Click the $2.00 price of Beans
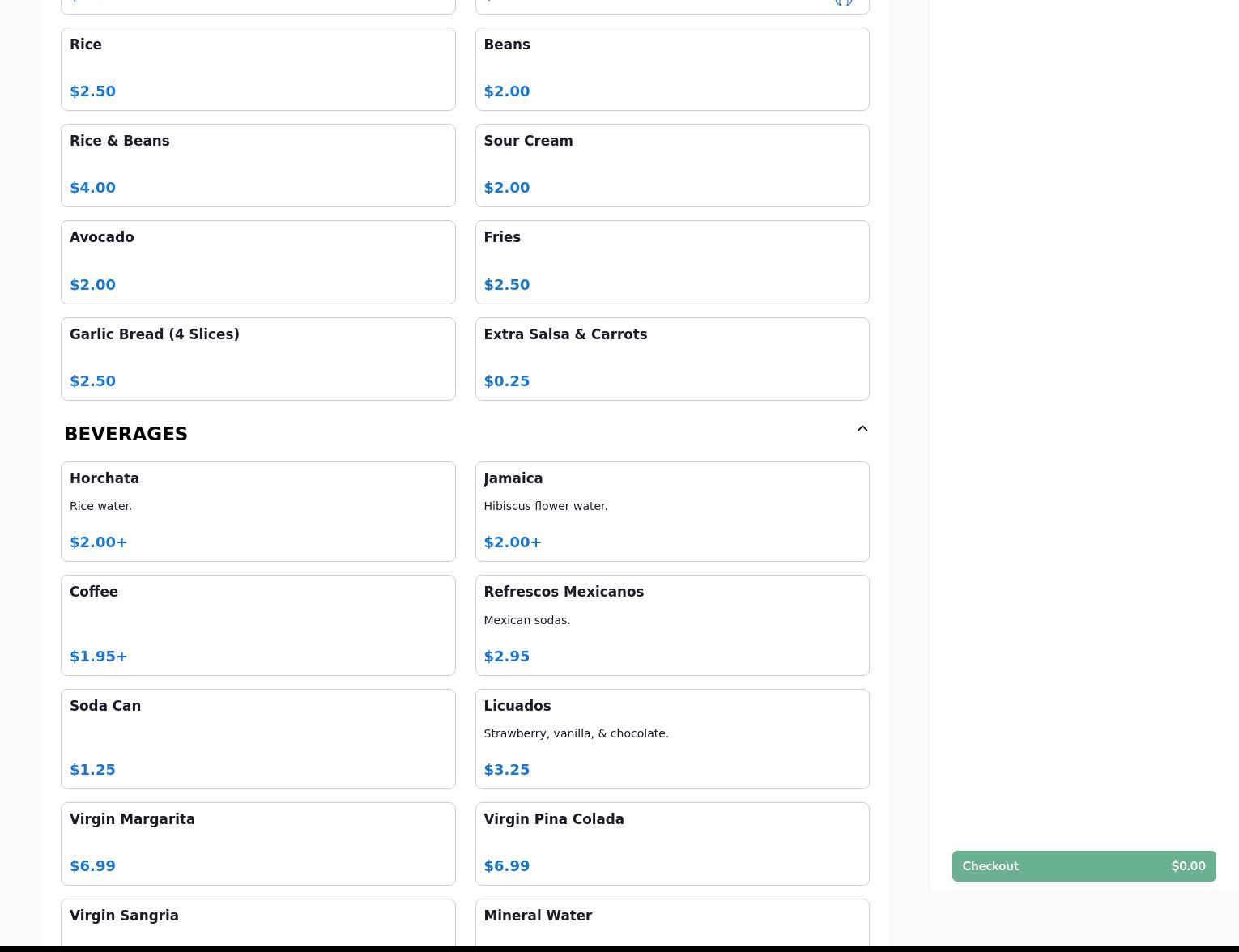This screenshot has width=1239, height=952. pos(507,91)
